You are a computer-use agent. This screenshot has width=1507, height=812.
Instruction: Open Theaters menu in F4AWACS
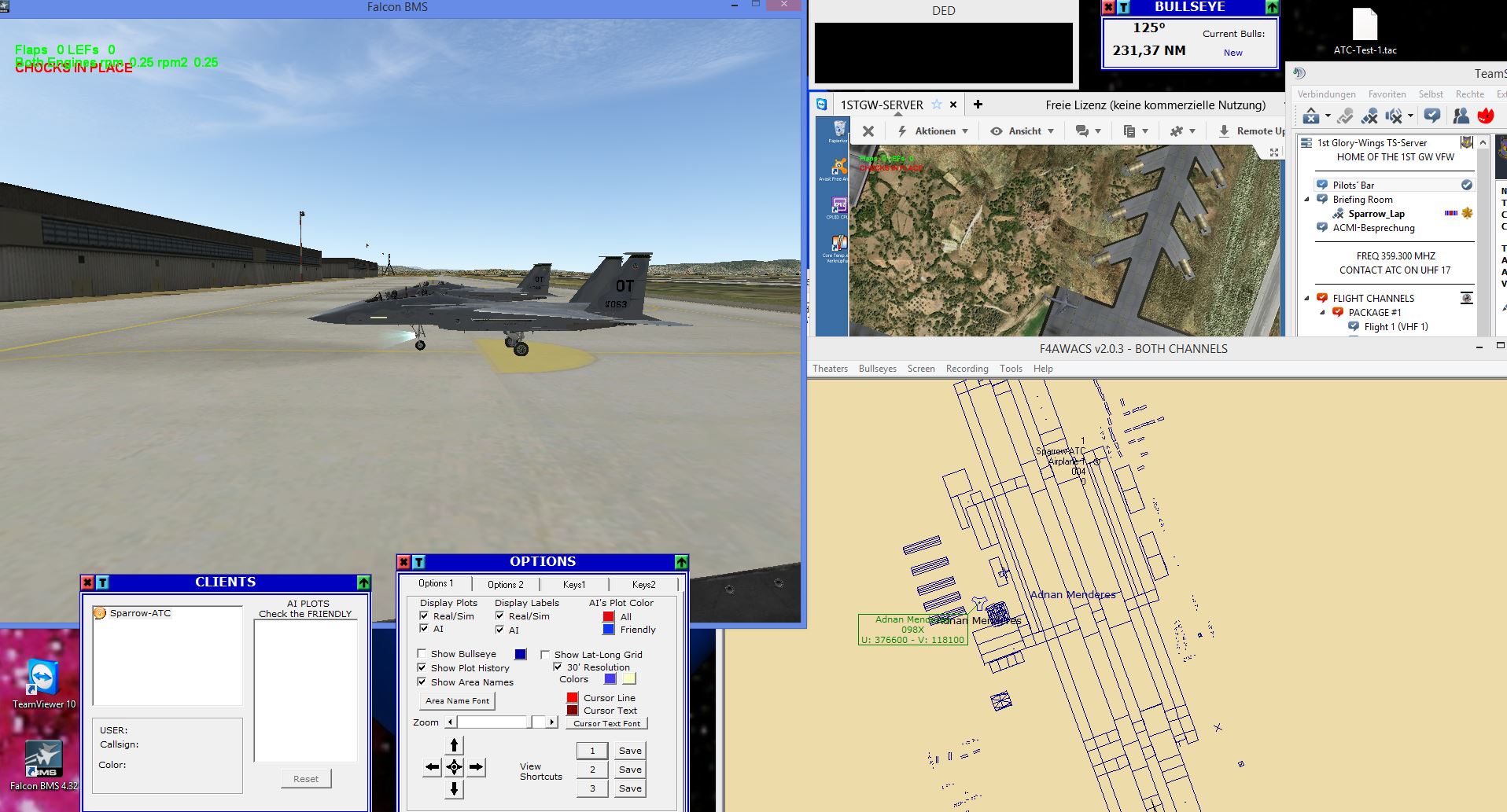point(830,369)
